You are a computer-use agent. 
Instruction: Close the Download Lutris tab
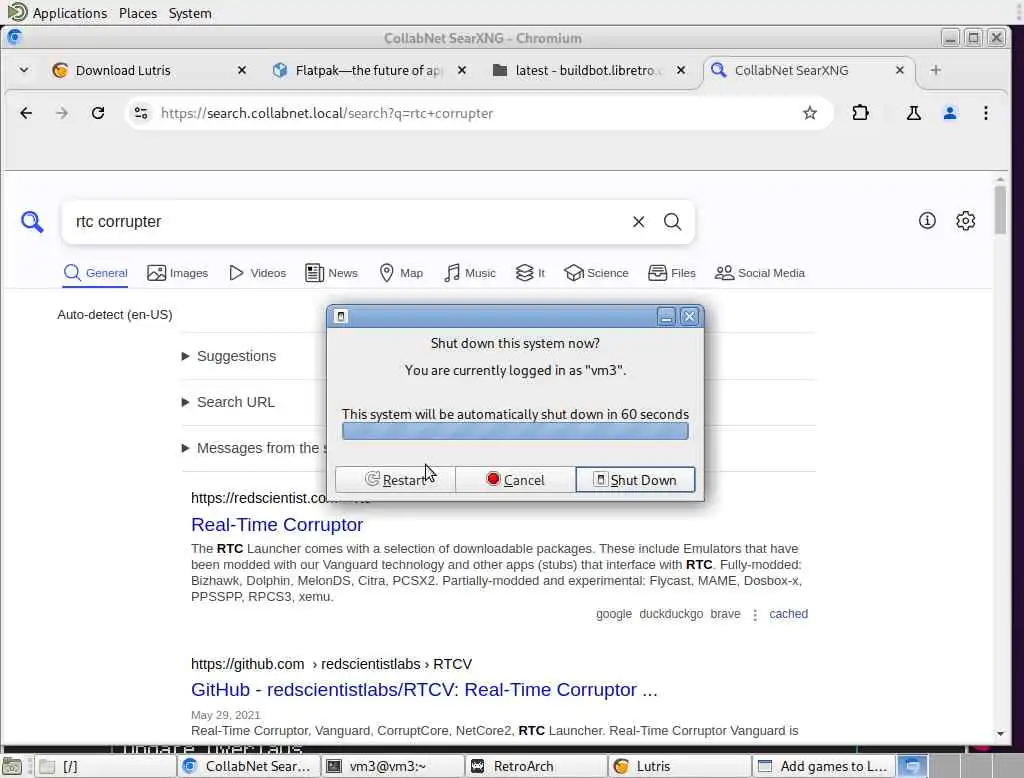pos(242,70)
